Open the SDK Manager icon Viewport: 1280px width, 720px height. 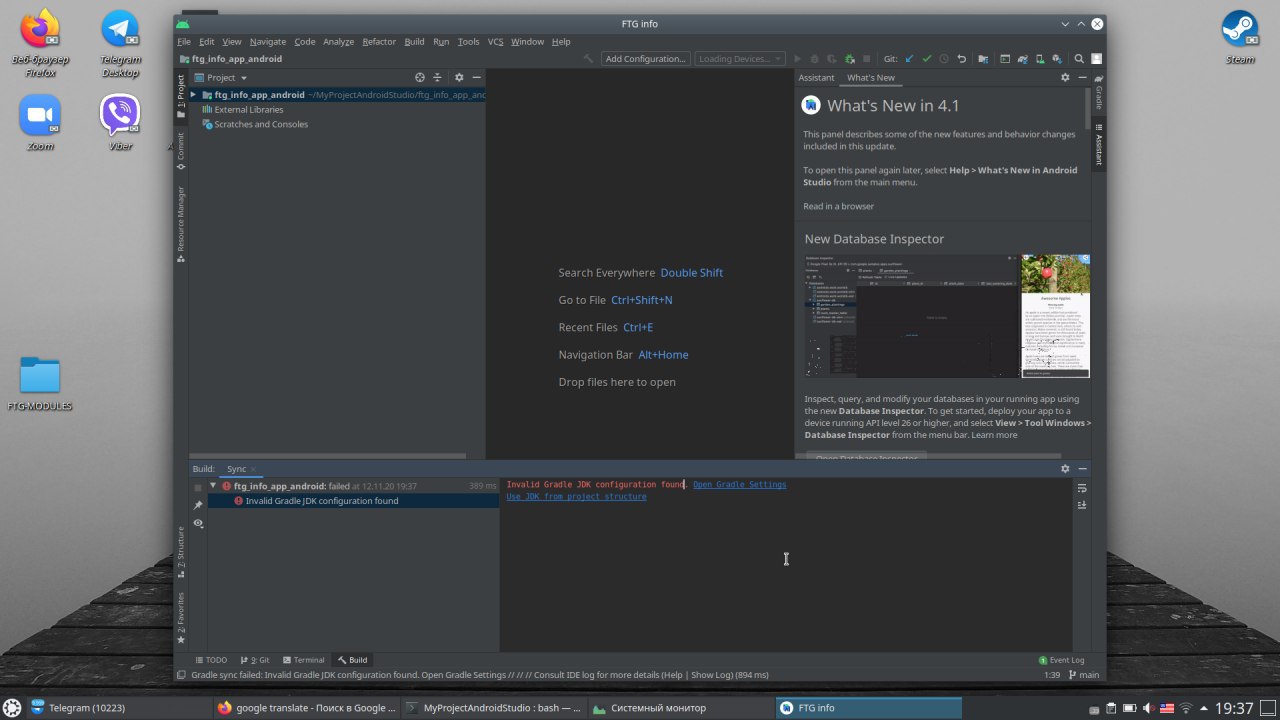pos(1057,59)
